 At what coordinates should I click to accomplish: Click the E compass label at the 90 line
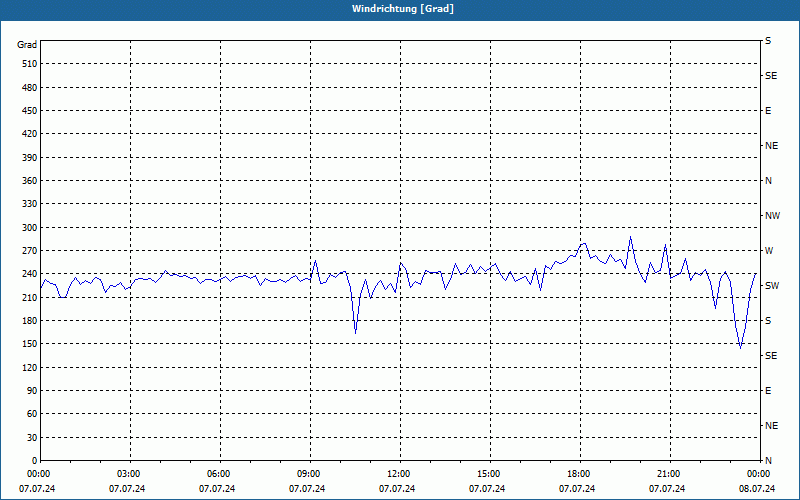(x=768, y=391)
